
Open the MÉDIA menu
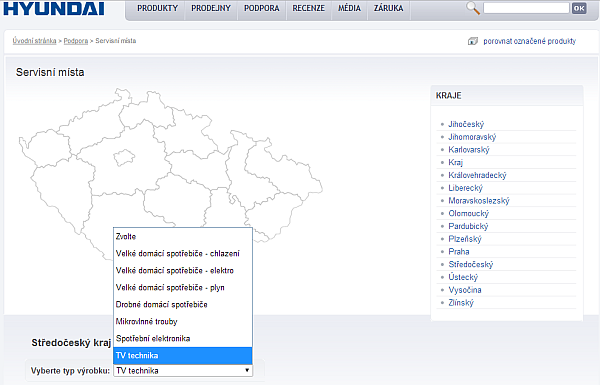pos(349,8)
